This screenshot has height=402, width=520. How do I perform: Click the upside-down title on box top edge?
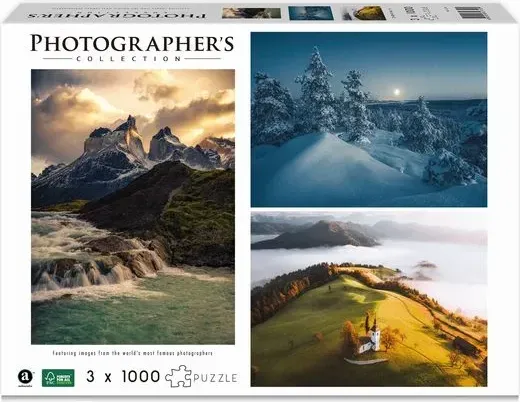(117, 15)
